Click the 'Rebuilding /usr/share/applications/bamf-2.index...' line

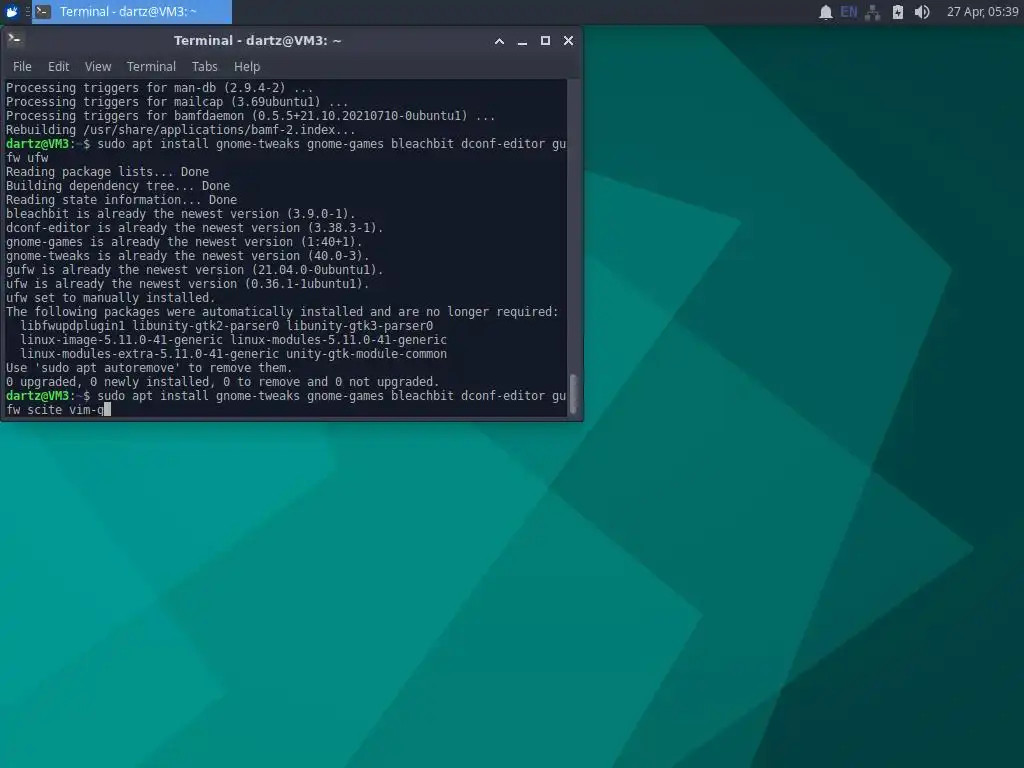(181, 130)
